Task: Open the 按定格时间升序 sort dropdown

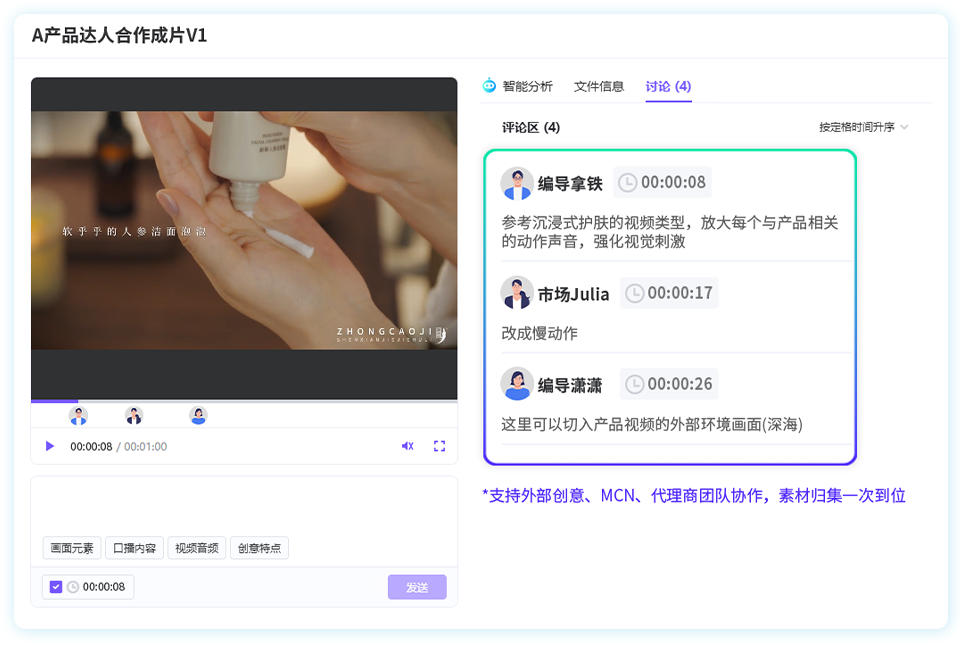Action: (x=863, y=127)
